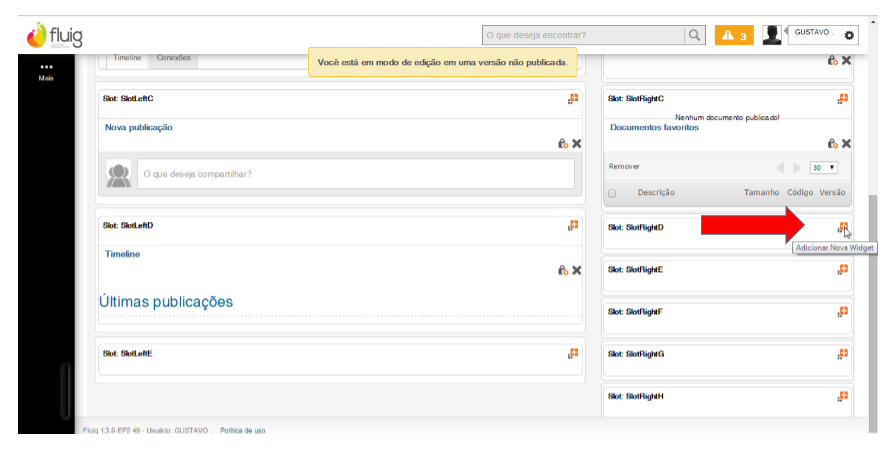The width and height of the screenshot is (894, 451).
Task: Click the search magnifier icon
Action: tap(694, 35)
